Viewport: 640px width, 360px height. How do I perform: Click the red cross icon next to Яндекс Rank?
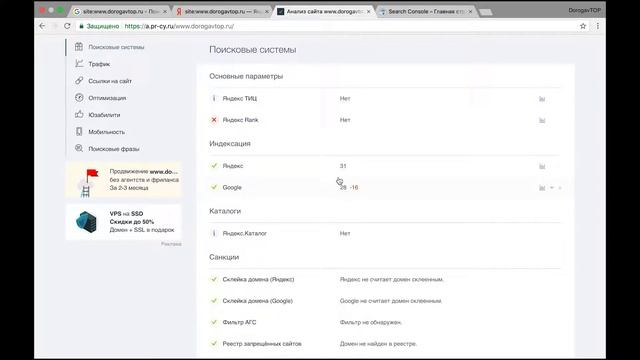pyautogui.click(x=214, y=120)
